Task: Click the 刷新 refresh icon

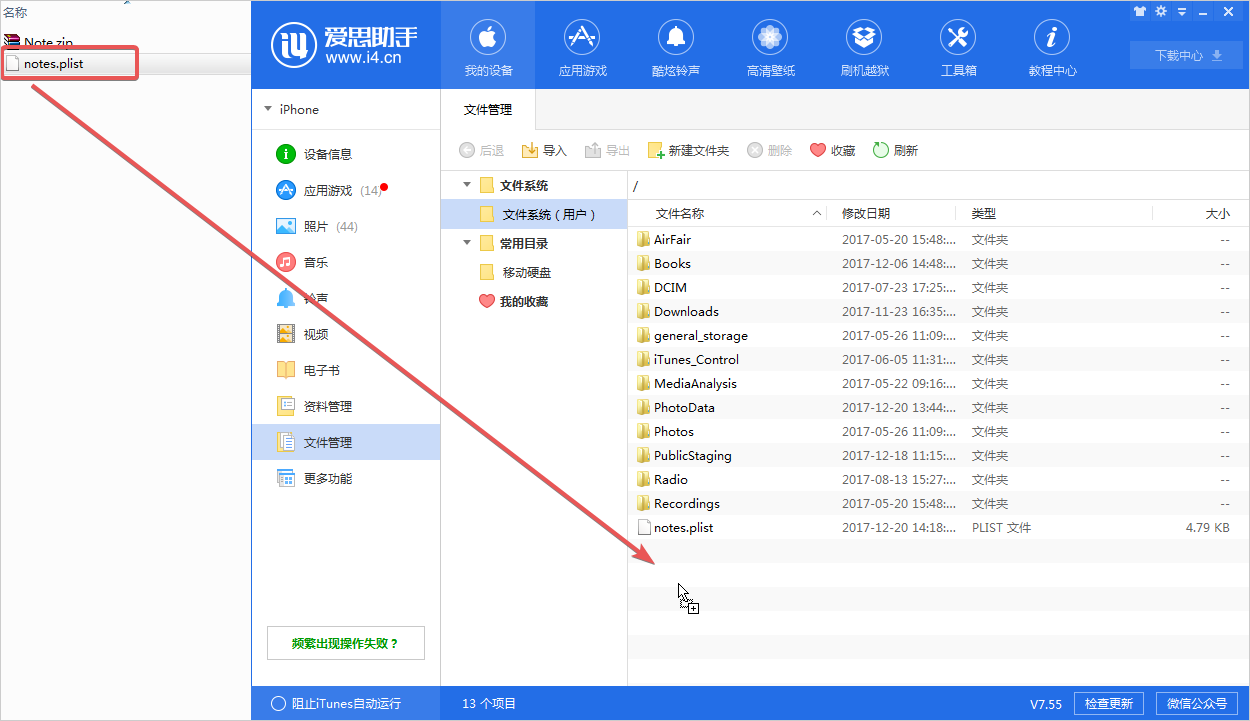Action: pos(877,150)
